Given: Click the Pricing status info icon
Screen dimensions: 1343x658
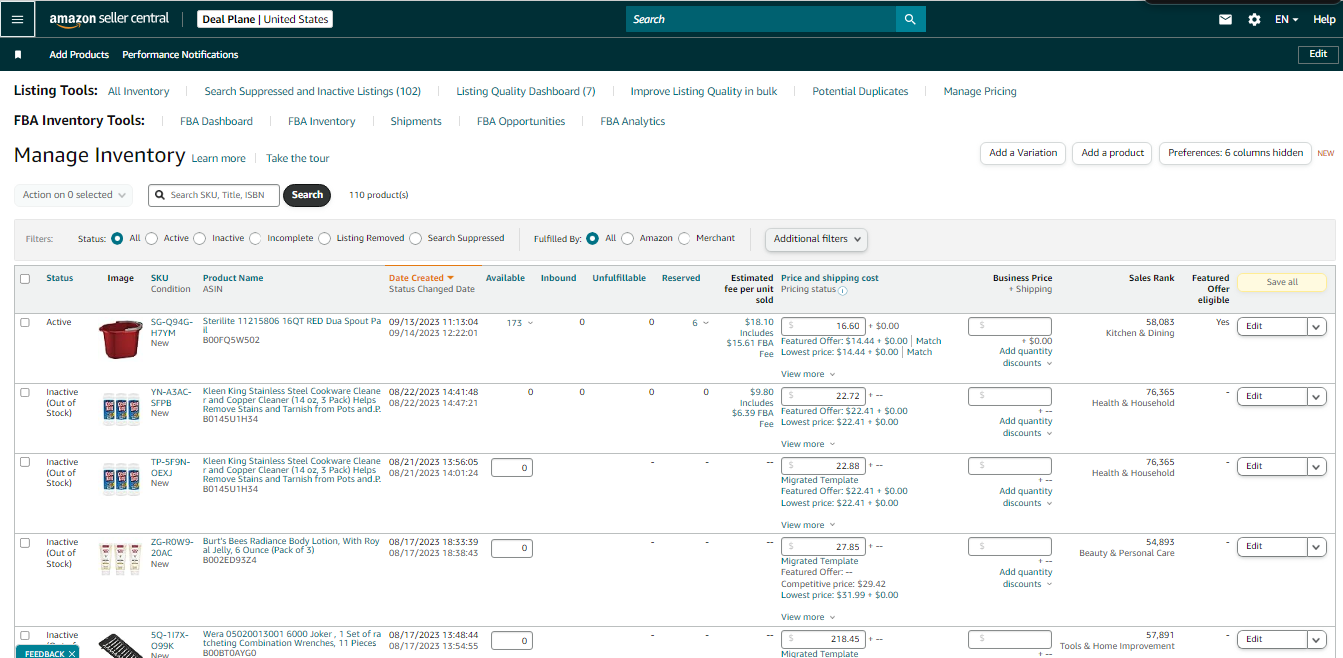Looking at the screenshot, I should coord(842,290).
